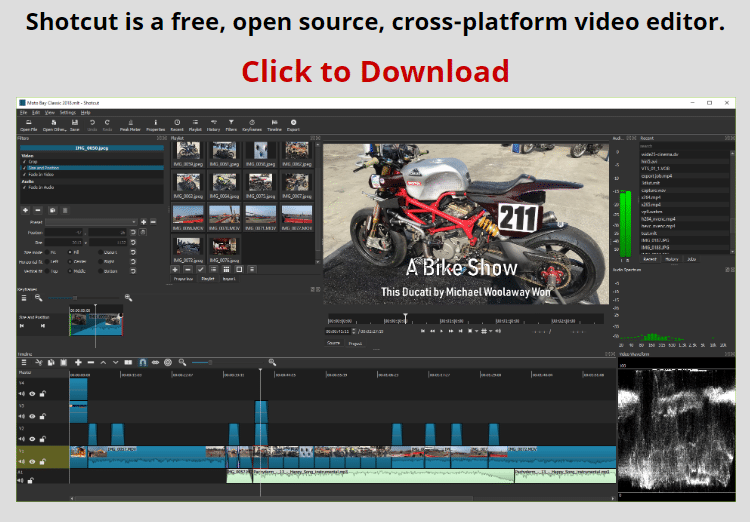Image resolution: width=750 pixels, height=522 pixels.
Task: Open the timeline hamburger menu
Action: tap(24, 362)
